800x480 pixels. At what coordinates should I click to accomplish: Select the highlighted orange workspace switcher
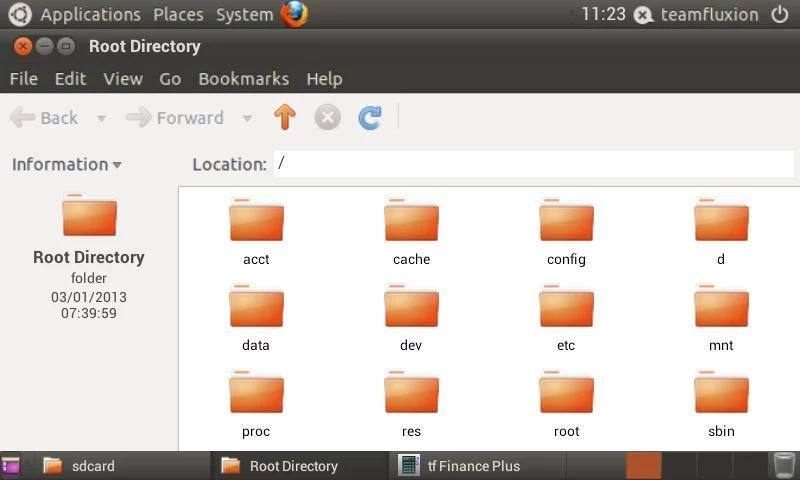pyautogui.click(x=643, y=465)
